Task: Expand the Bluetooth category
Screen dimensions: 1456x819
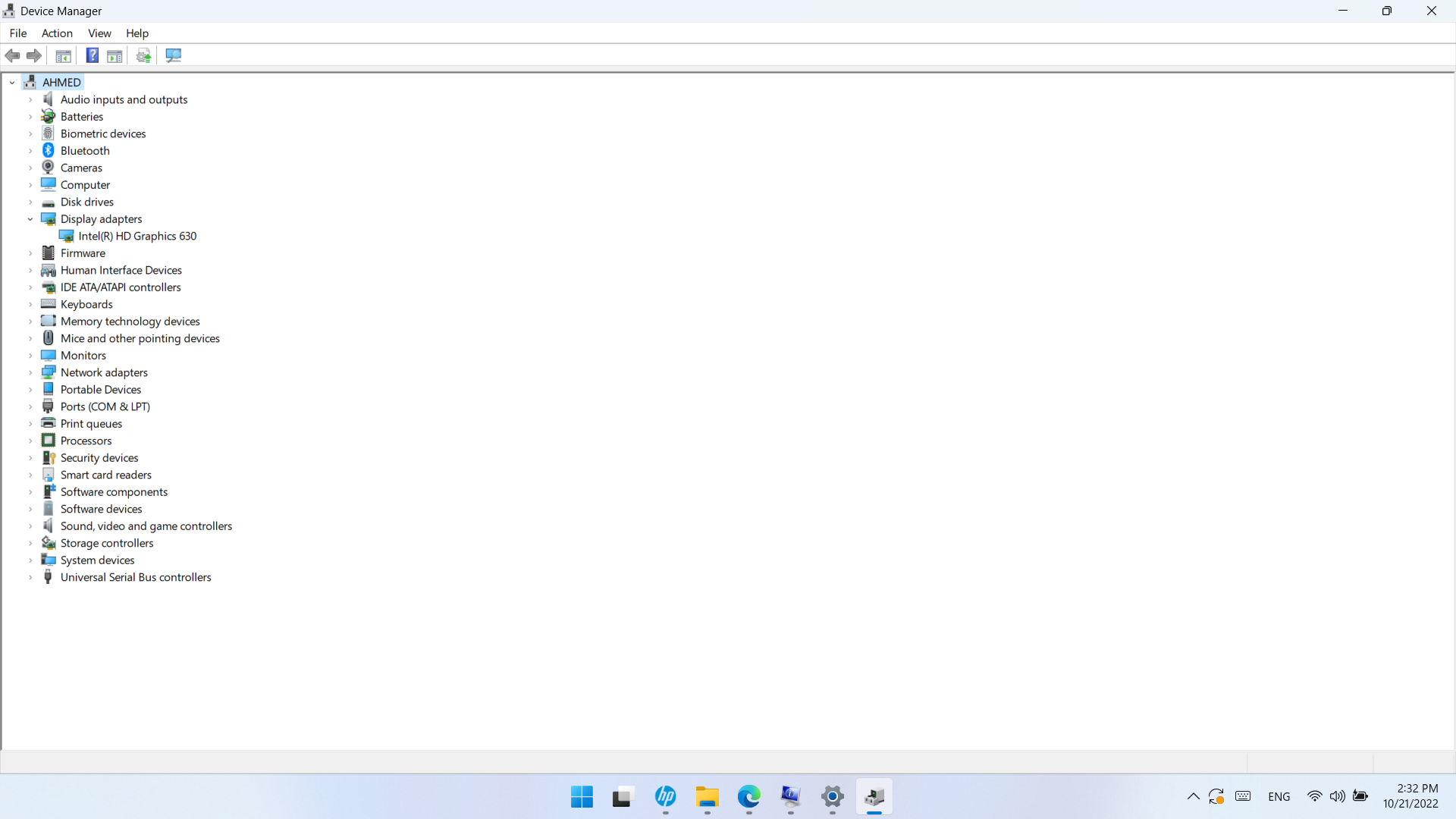Action: click(30, 151)
